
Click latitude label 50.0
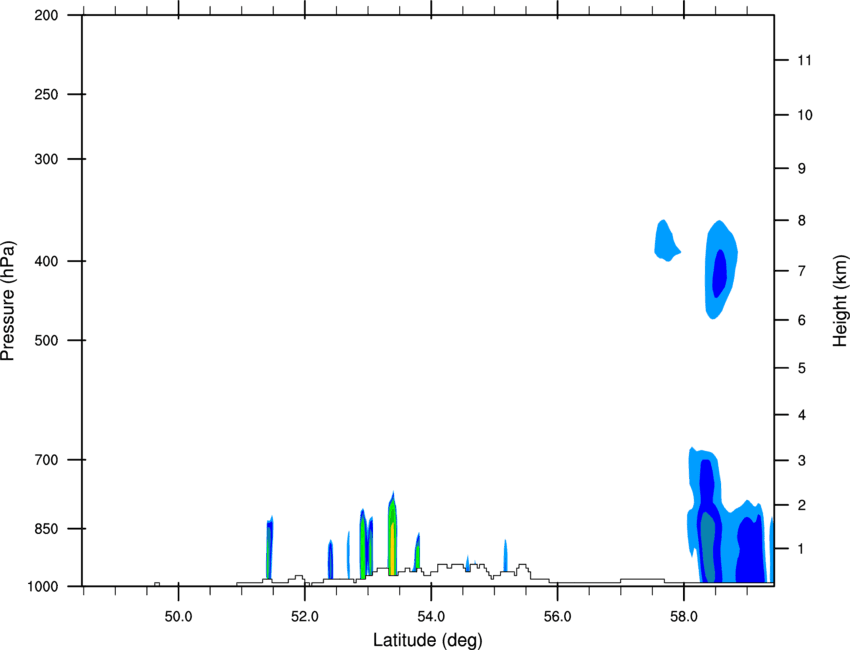pos(178,617)
